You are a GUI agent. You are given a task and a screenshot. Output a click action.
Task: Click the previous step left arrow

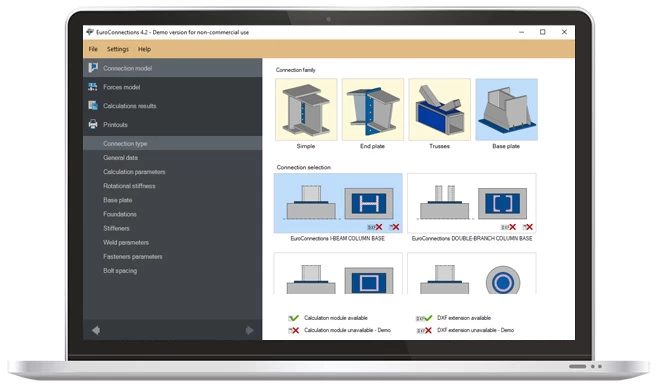pyautogui.click(x=96, y=330)
